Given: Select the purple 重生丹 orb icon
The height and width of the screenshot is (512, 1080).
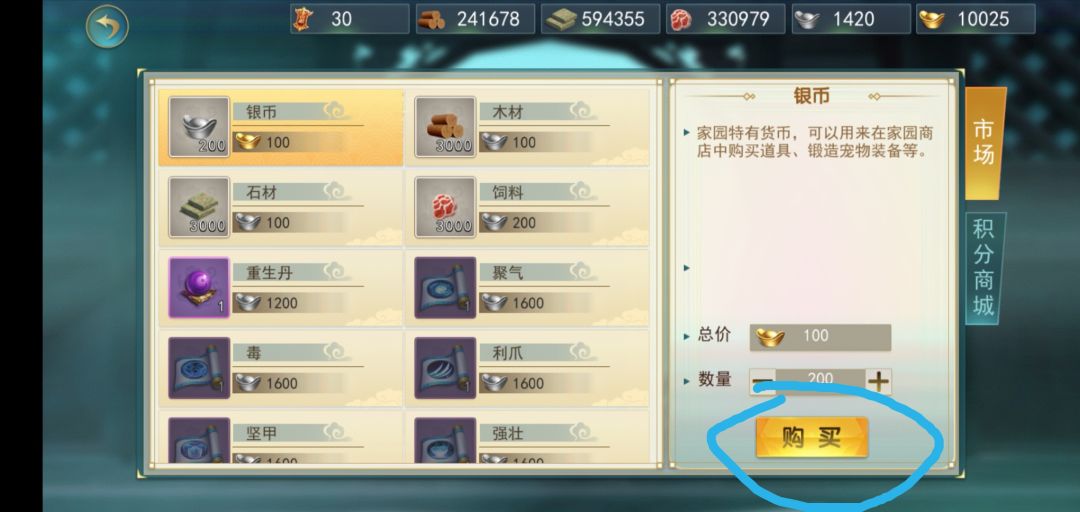Looking at the screenshot, I should point(199,287).
